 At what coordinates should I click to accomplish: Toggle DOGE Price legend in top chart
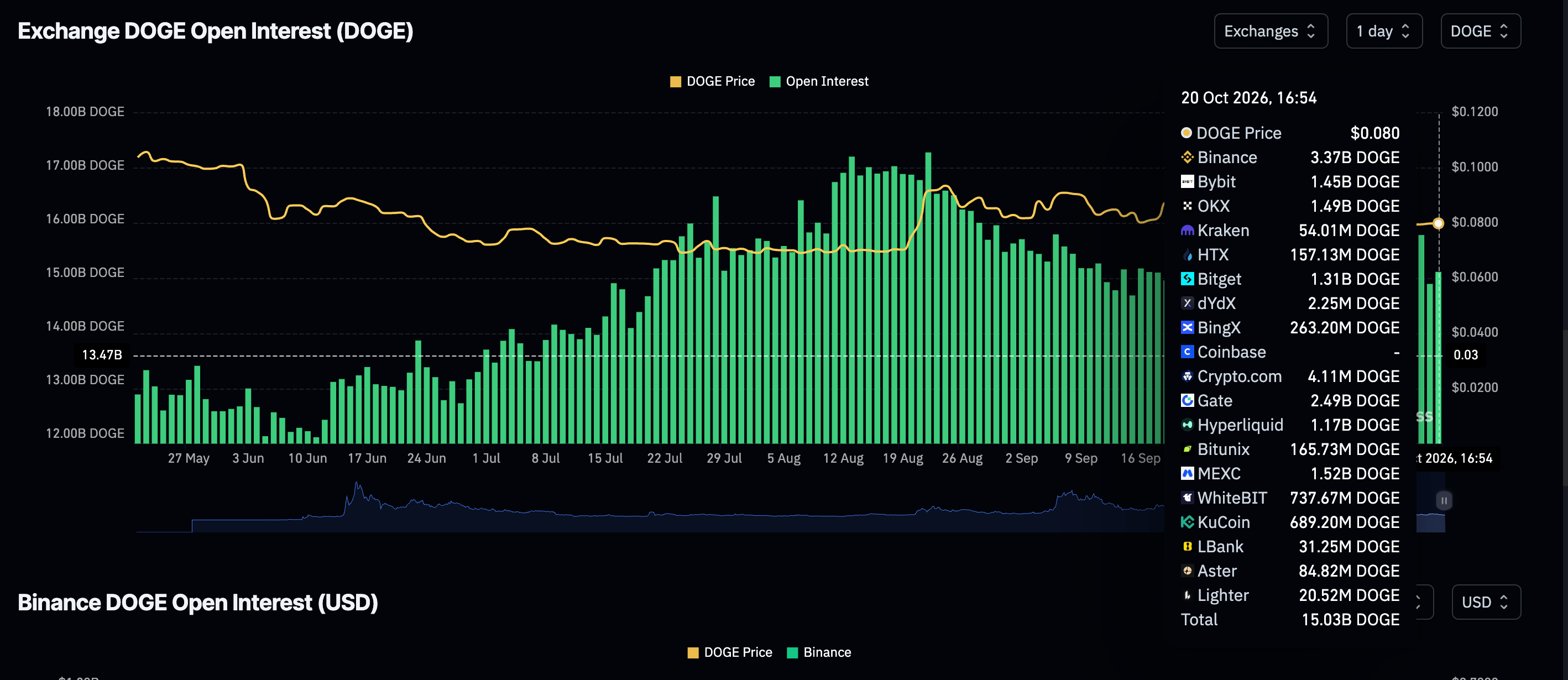point(712,82)
